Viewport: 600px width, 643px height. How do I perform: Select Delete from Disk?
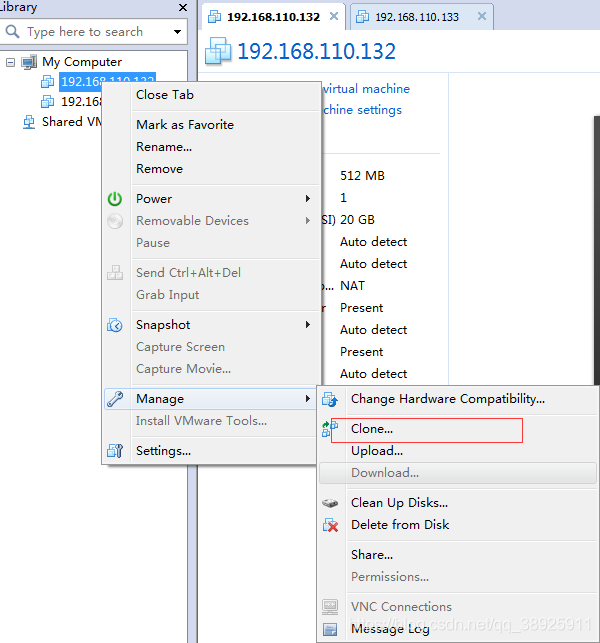pos(400,525)
